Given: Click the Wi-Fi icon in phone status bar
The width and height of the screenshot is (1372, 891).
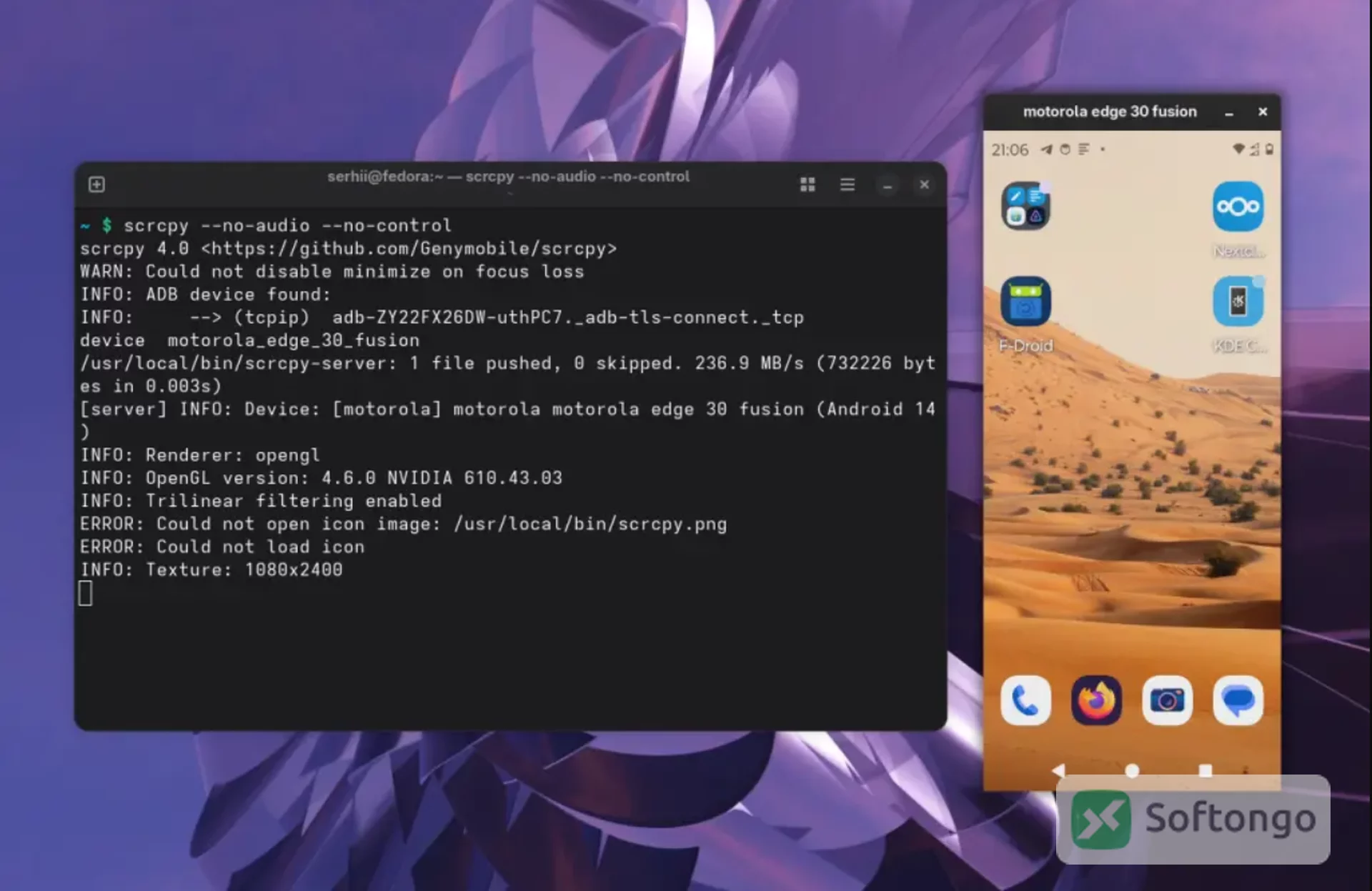Looking at the screenshot, I should [x=1238, y=149].
